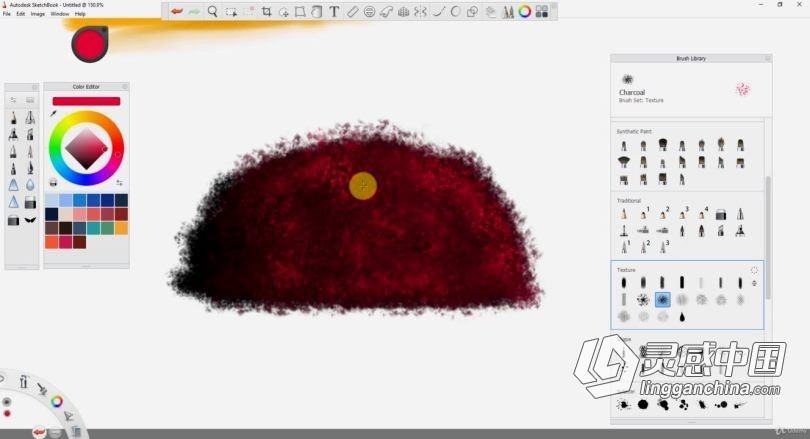The width and height of the screenshot is (810, 439).
Task: Choose the light blue first swatch
Action: click(x=52, y=200)
